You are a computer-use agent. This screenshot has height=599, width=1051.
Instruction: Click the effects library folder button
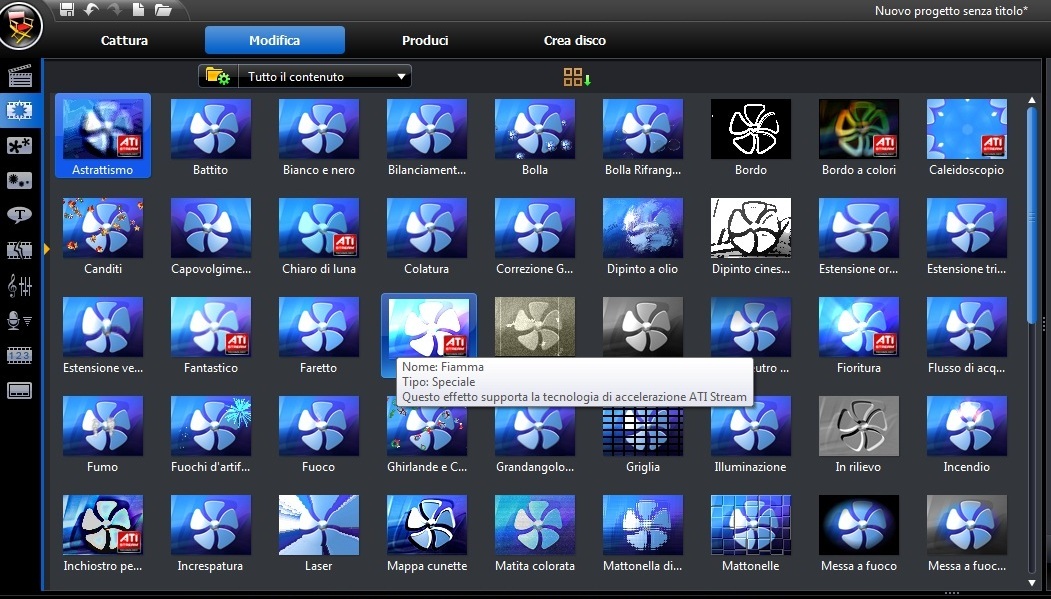(x=217, y=77)
